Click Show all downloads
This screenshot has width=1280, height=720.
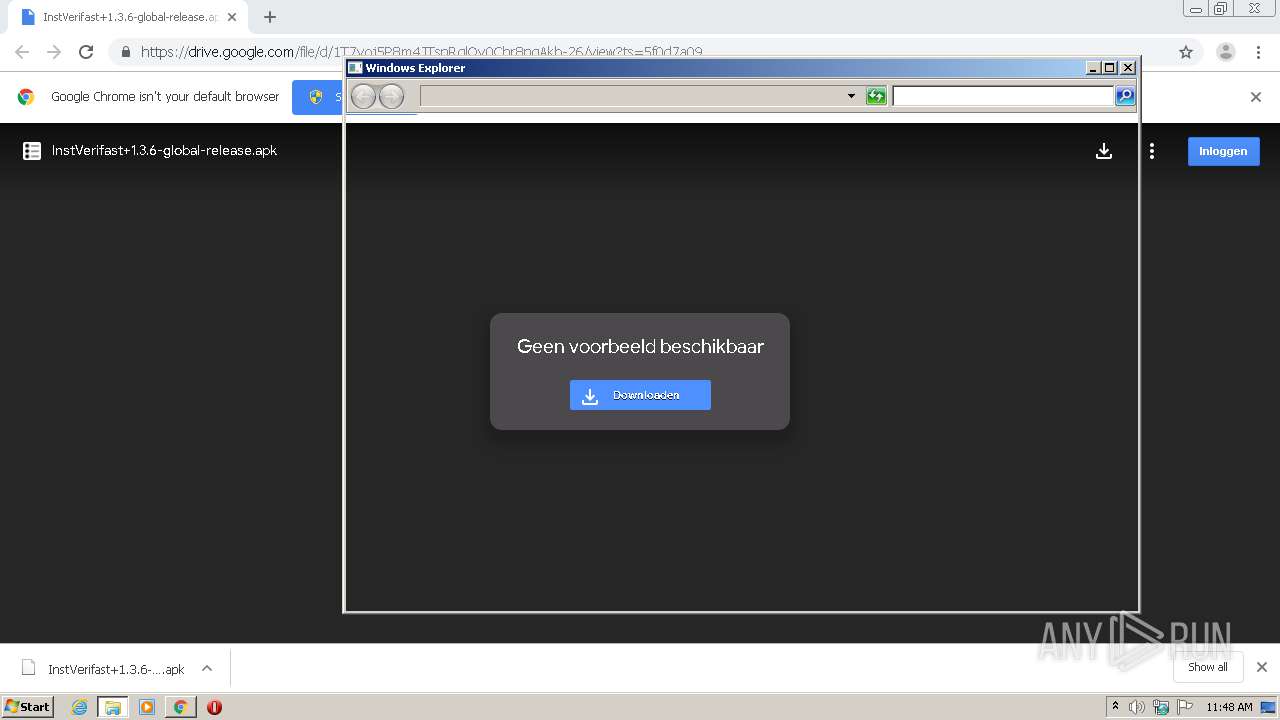[x=1207, y=667]
